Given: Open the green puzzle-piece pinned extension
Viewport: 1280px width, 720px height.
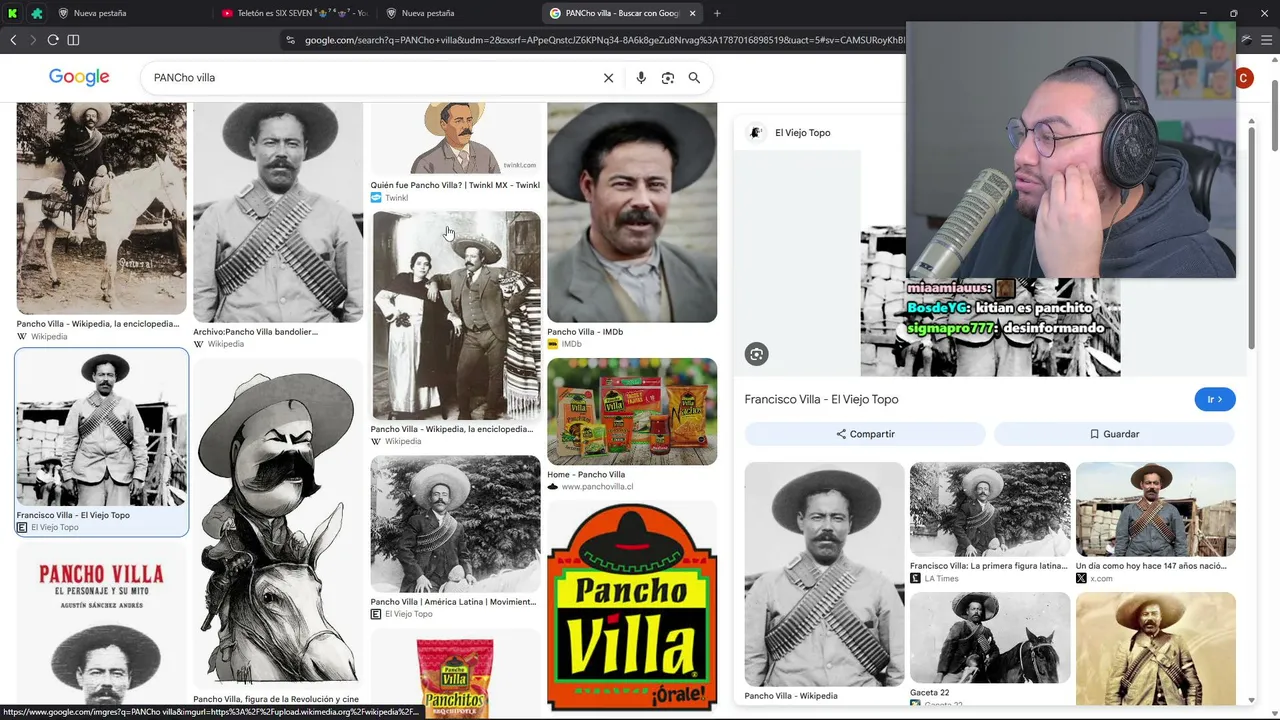Looking at the screenshot, I should (37, 13).
